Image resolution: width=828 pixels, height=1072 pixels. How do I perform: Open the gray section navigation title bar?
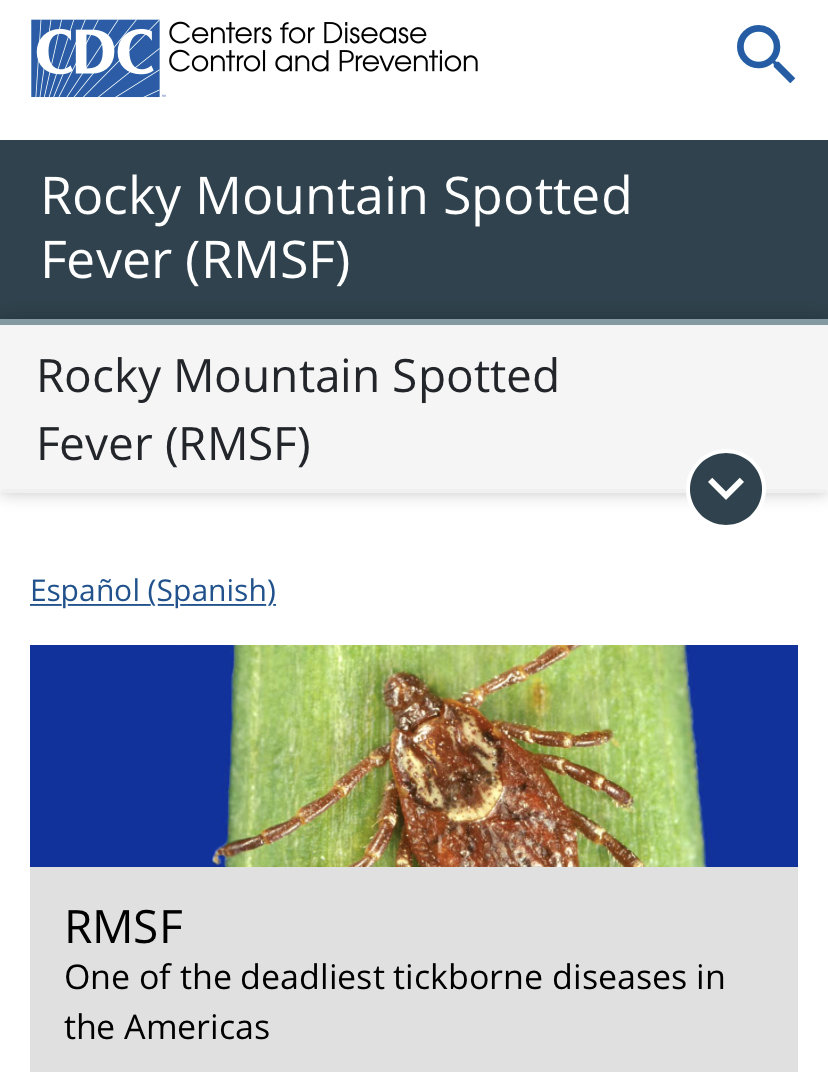(x=414, y=409)
